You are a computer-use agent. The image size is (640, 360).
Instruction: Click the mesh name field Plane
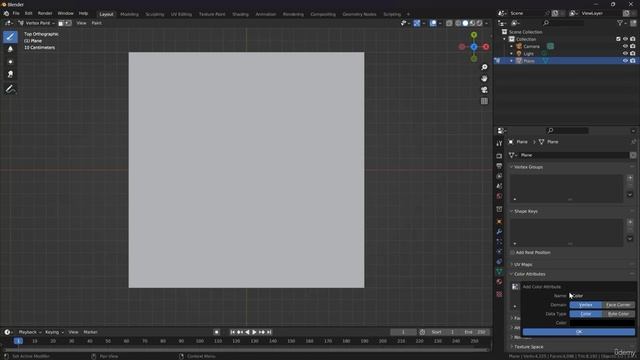(573, 155)
